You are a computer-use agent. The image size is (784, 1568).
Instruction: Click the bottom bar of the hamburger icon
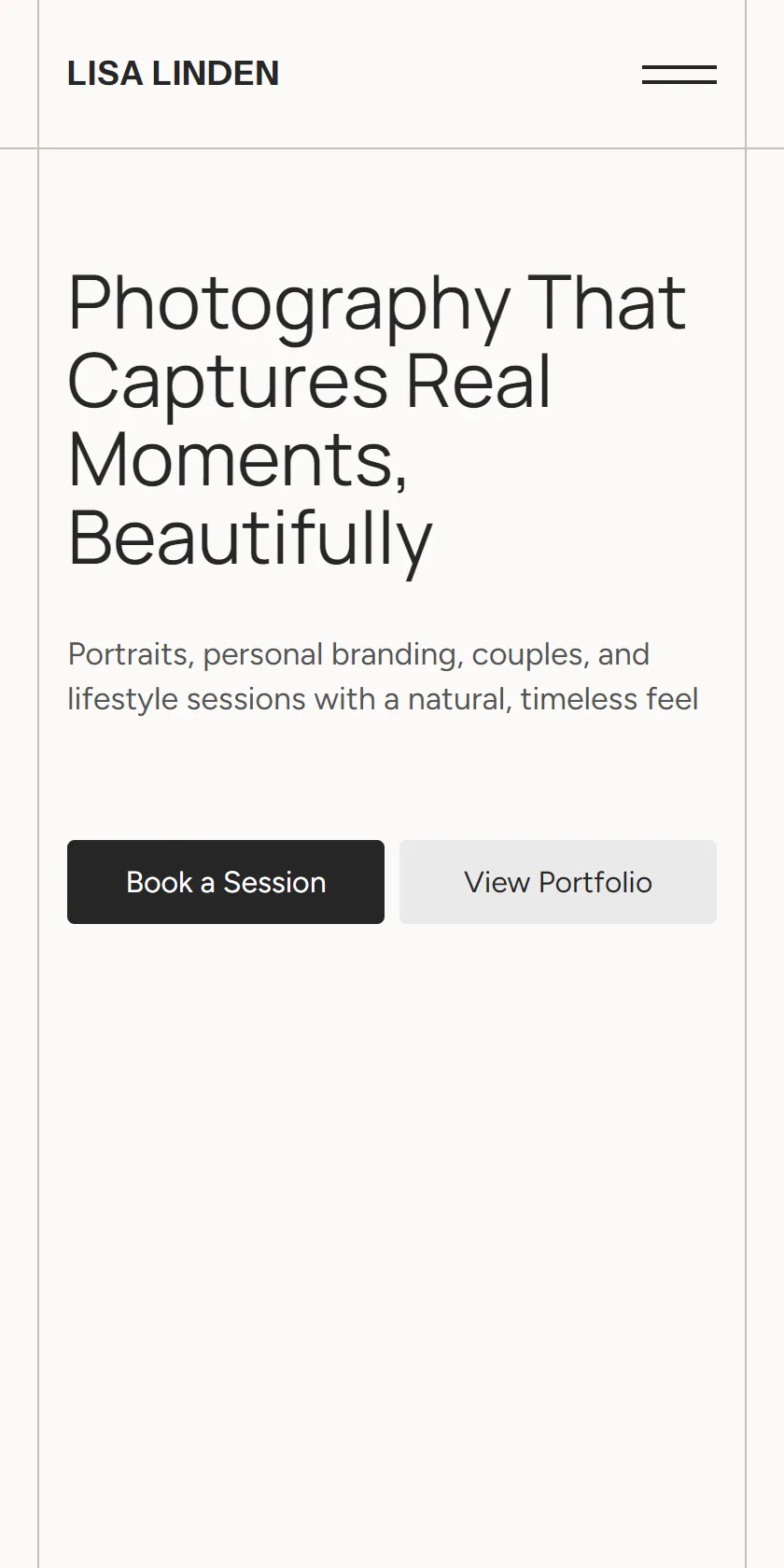point(679,82)
